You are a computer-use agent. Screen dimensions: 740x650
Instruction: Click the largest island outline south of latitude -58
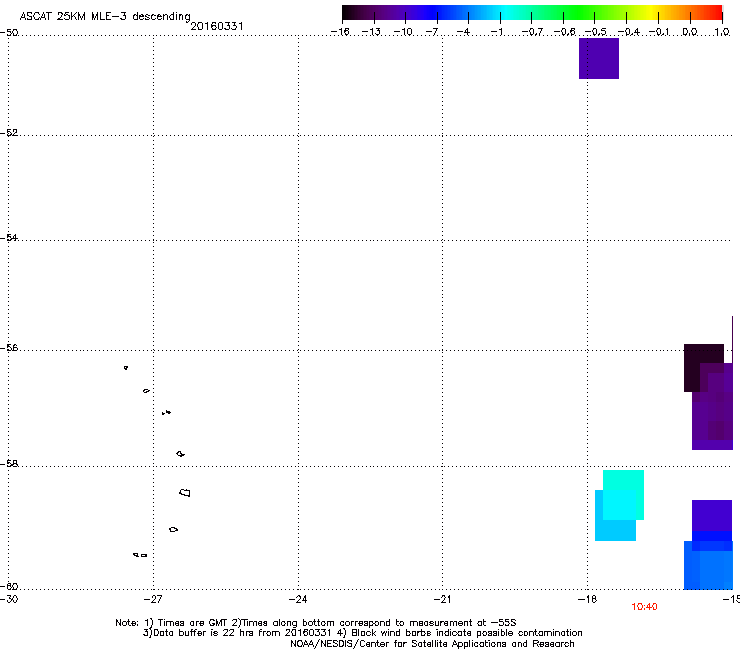point(185,493)
